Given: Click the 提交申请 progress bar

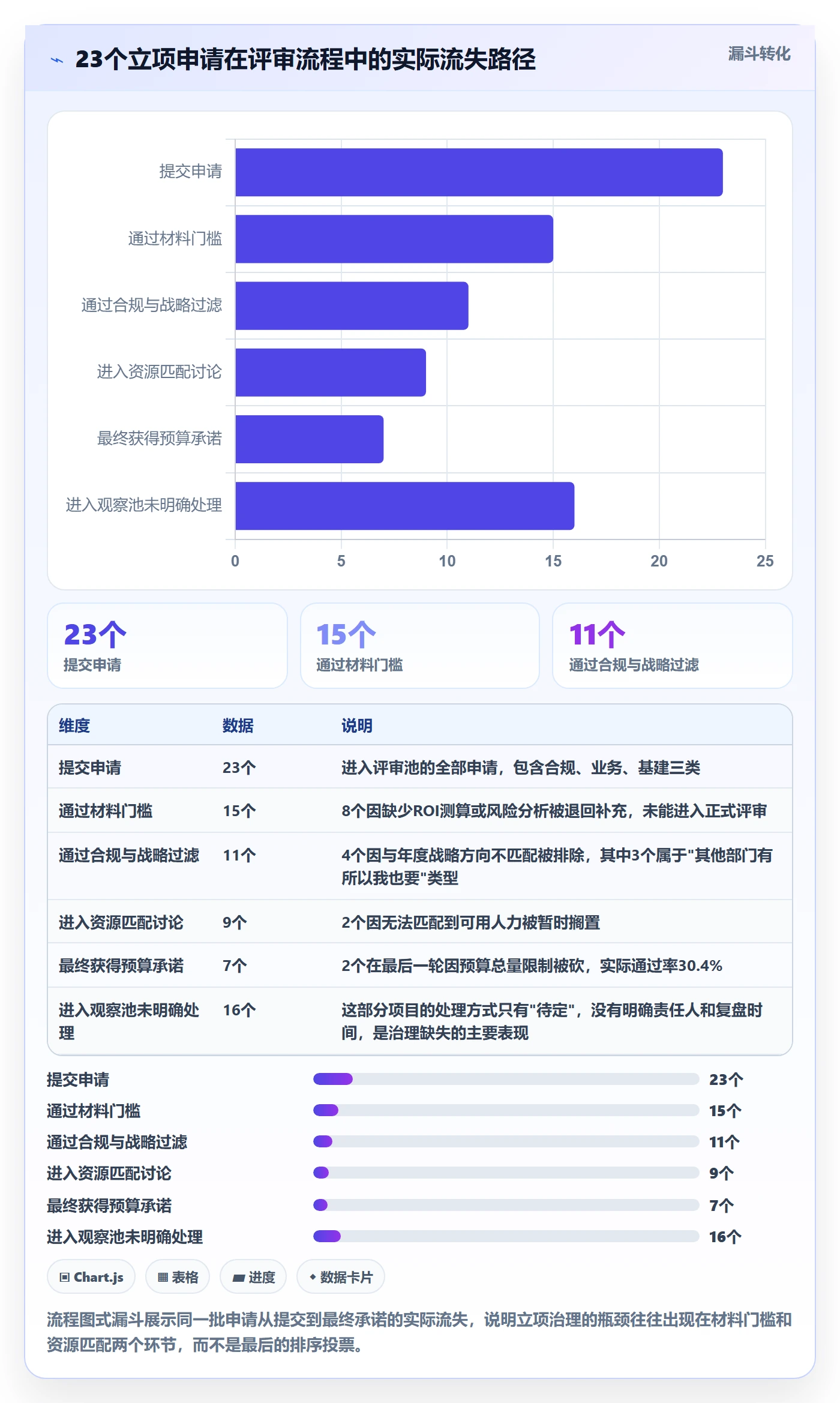Looking at the screenshot, I should tap(506, 1079).
